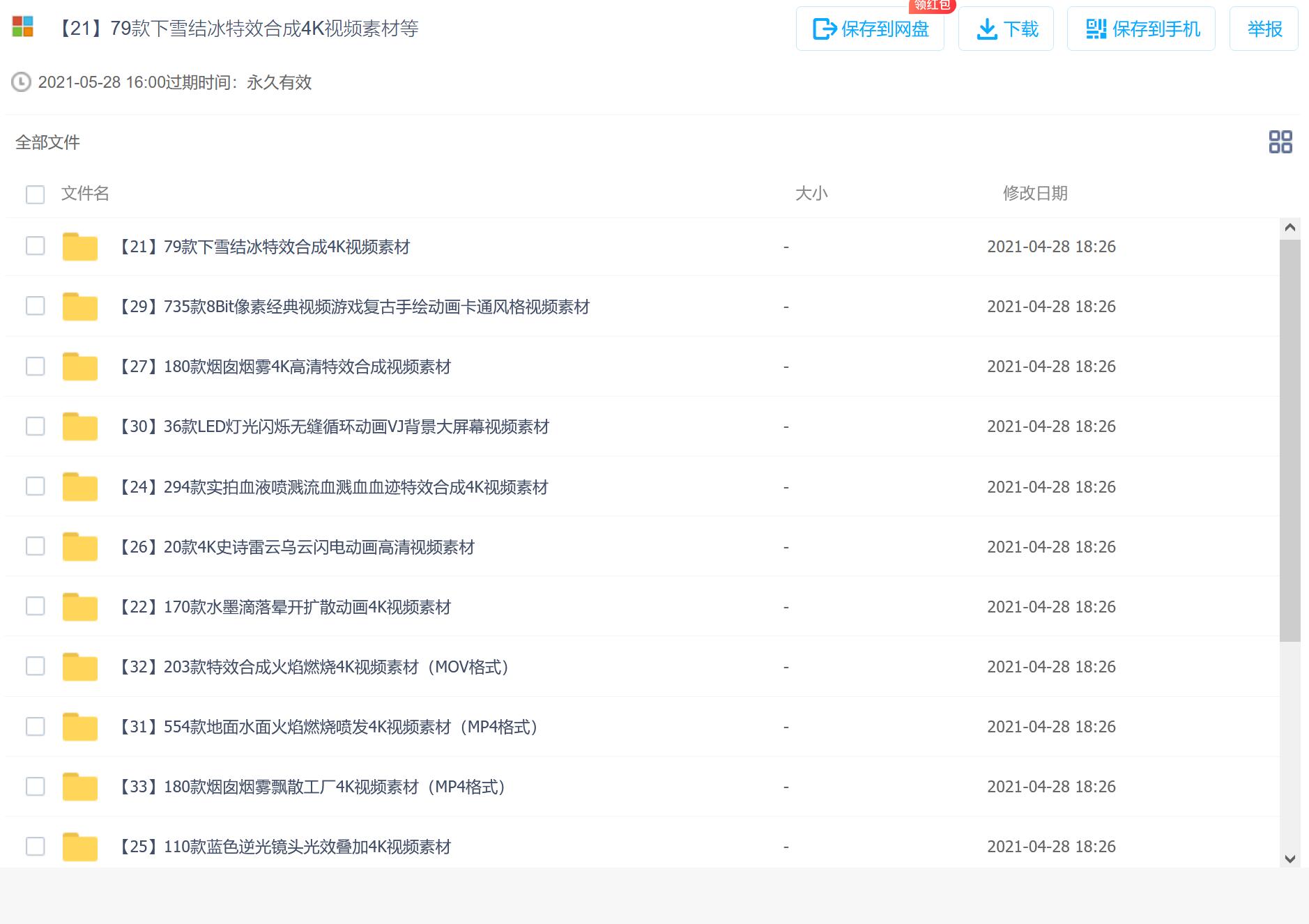This screenshot has width=1309, height=924.
Task: Check the box for 【31】554款地面水面火焰 folder
Action: [x=35, y=726]
